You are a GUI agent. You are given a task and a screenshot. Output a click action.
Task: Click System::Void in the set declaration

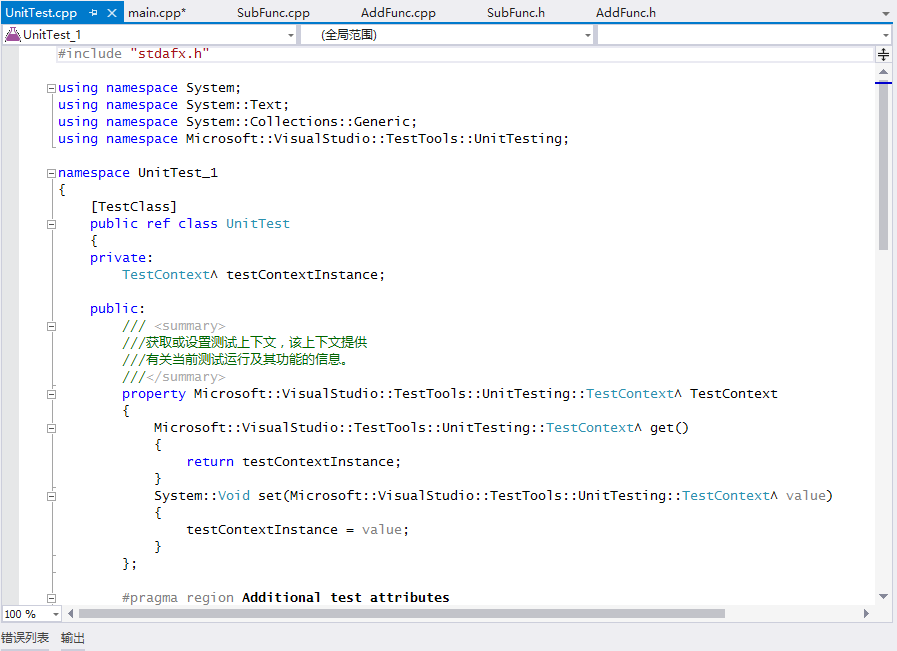coord(202,495)
